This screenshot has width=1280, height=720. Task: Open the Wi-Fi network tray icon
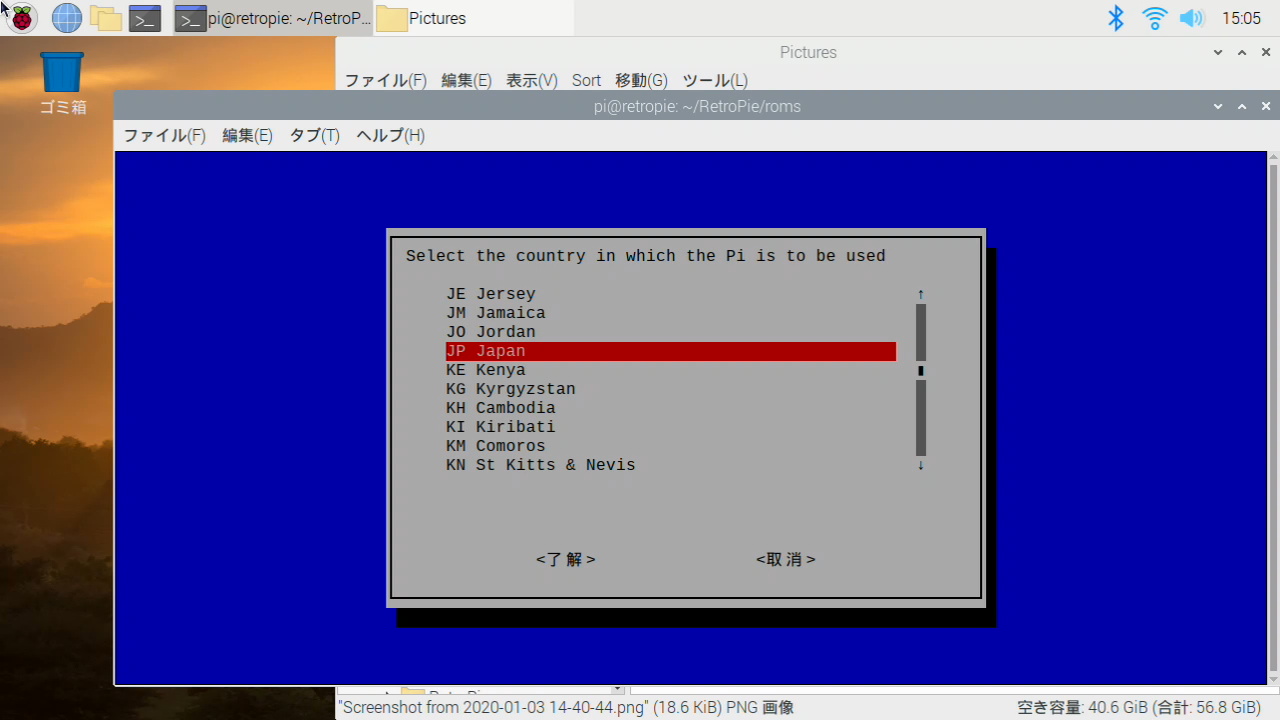(x=1154, y=17)
